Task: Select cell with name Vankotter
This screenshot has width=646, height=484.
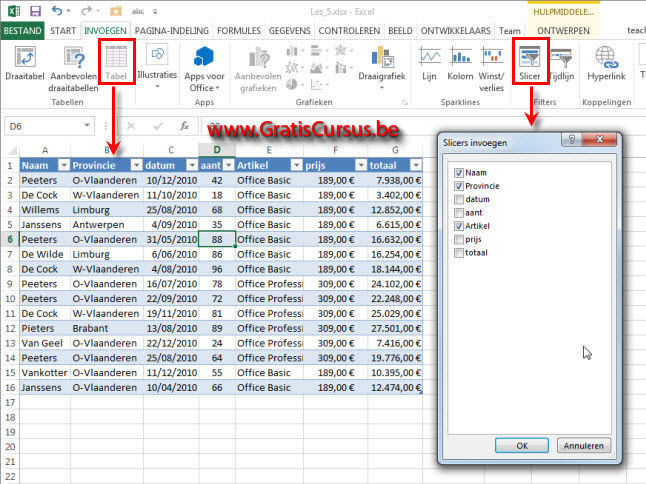Action: 45,373
